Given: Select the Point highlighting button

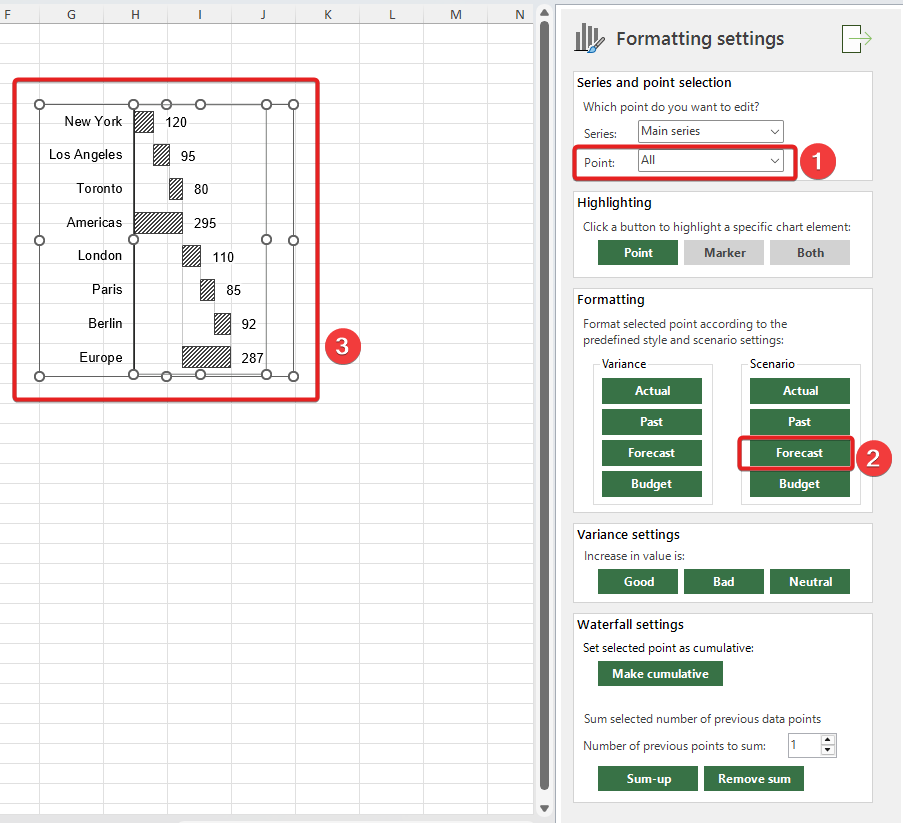Looking at the screenshot, I should (x=637, y=253).
